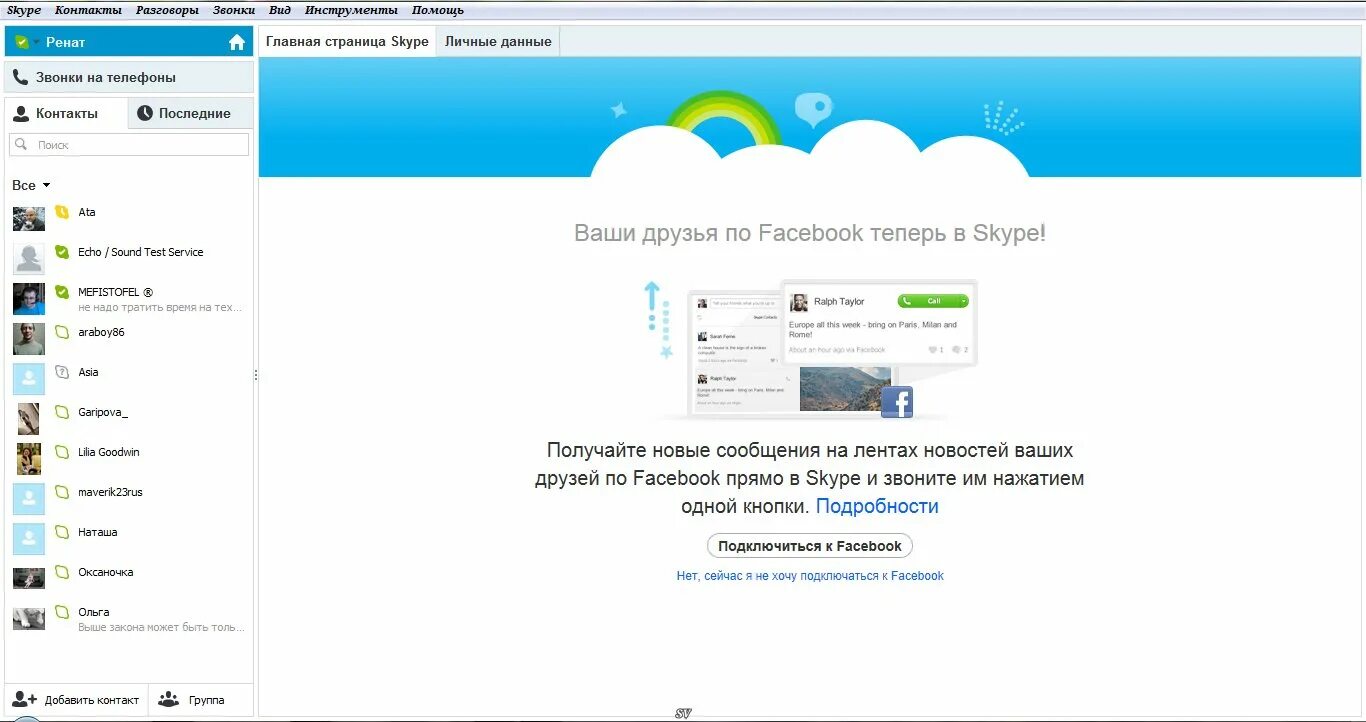Click araboy86's offline status icon
Screen dimensions: 1366x722
[62, 332]
